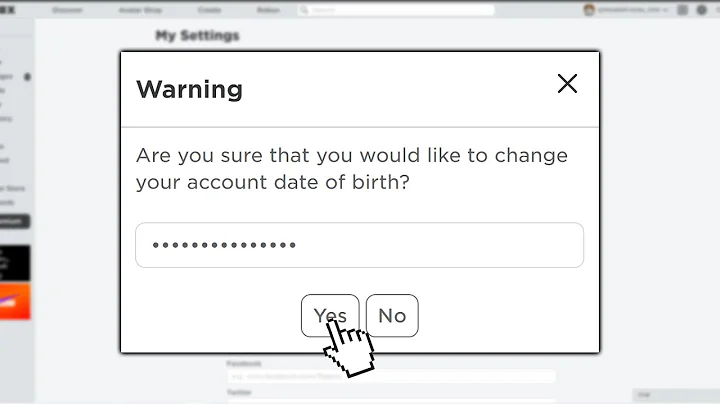Open the black ad thumbnail in the sidebar

[x=15, y=262]
